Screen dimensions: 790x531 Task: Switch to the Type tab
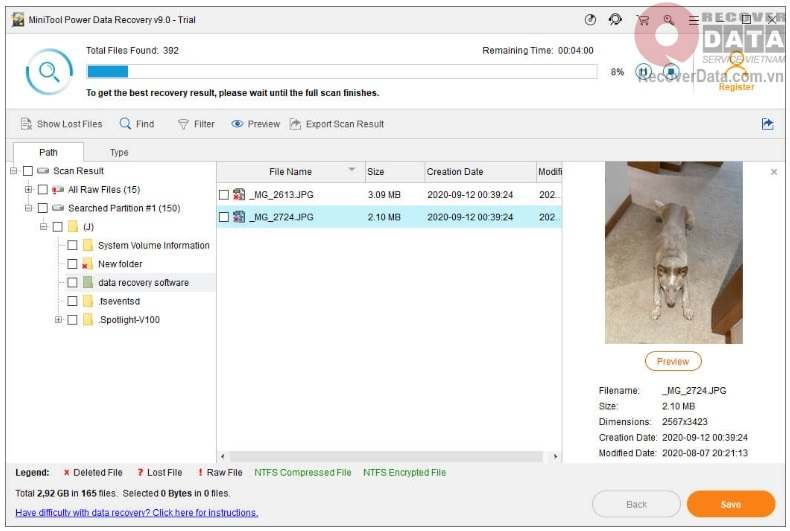pyautogui.click(x=119, y=152)
